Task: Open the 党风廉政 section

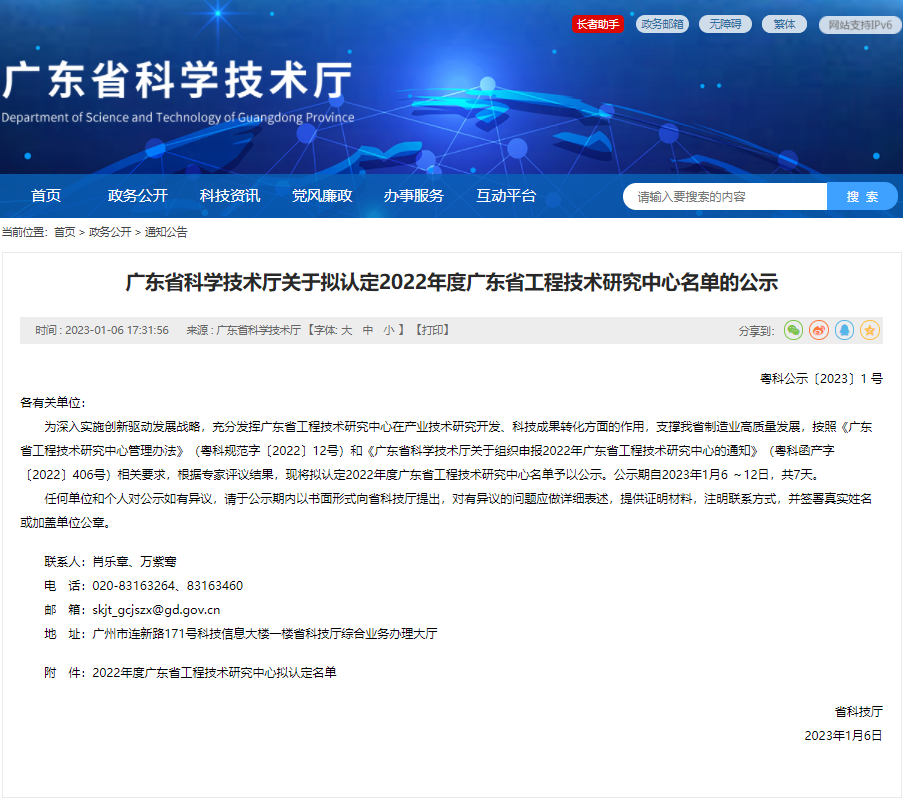Action: (321, 196)
